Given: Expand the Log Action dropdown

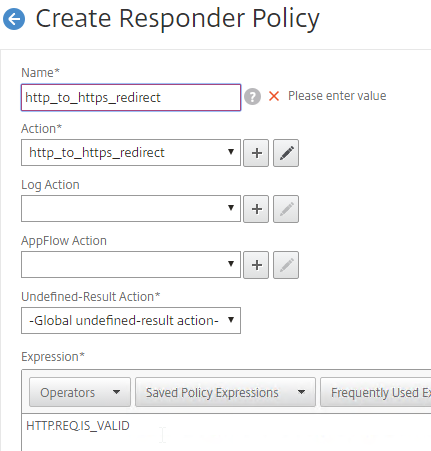Looking at the screenshot, I should 131,208.
